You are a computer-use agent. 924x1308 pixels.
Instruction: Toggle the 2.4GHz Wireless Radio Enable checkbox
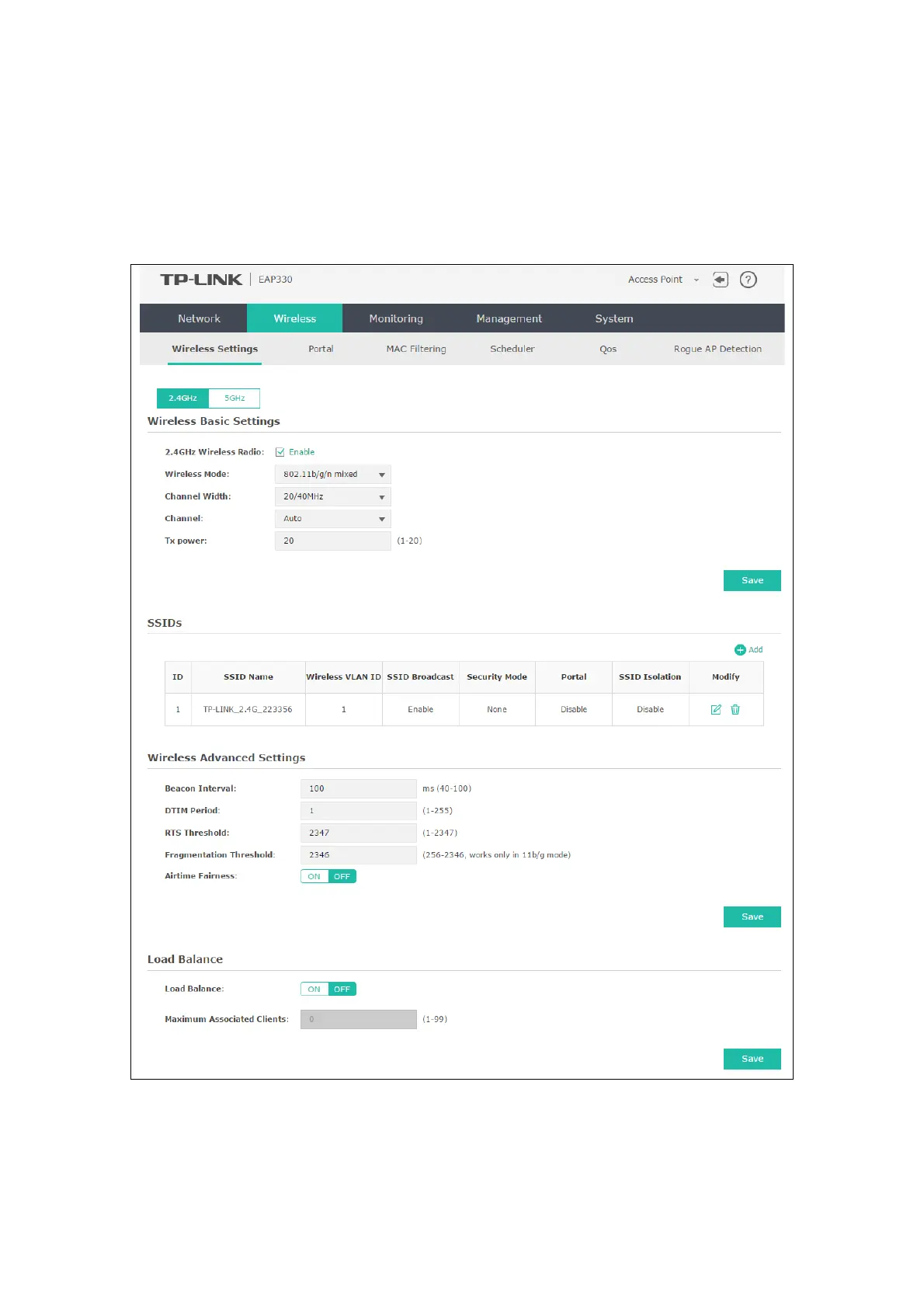(280, 452)
